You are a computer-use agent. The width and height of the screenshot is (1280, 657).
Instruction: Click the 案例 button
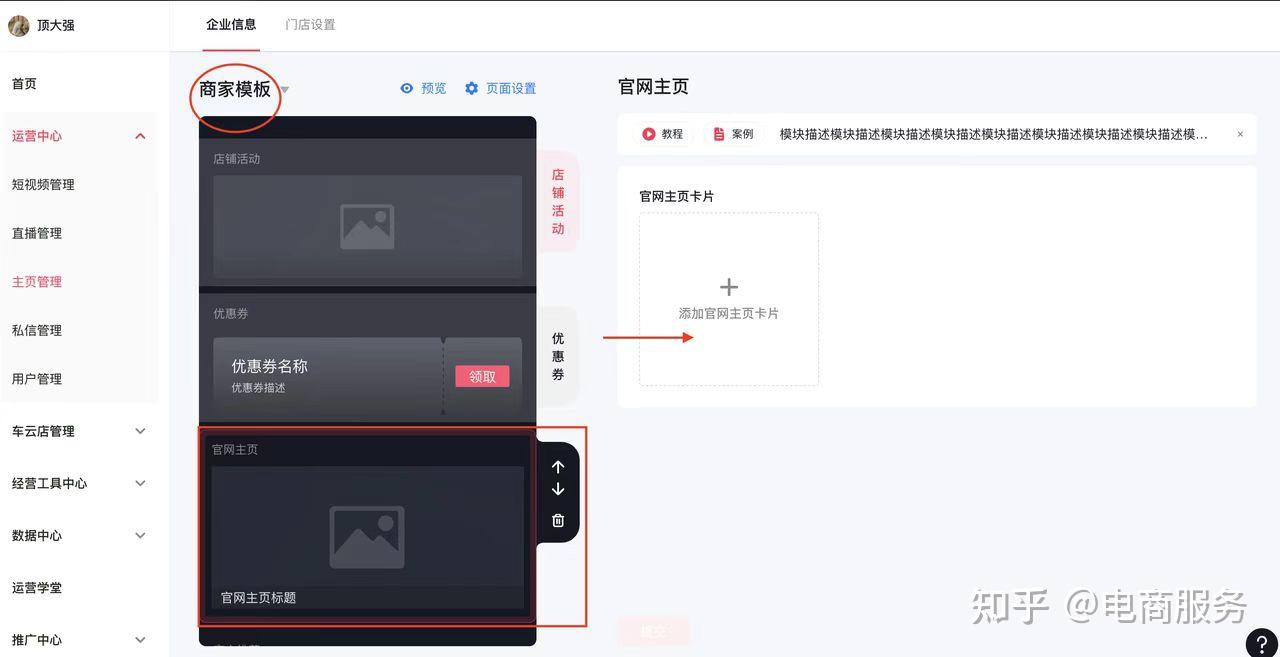[x=733, y=133]
